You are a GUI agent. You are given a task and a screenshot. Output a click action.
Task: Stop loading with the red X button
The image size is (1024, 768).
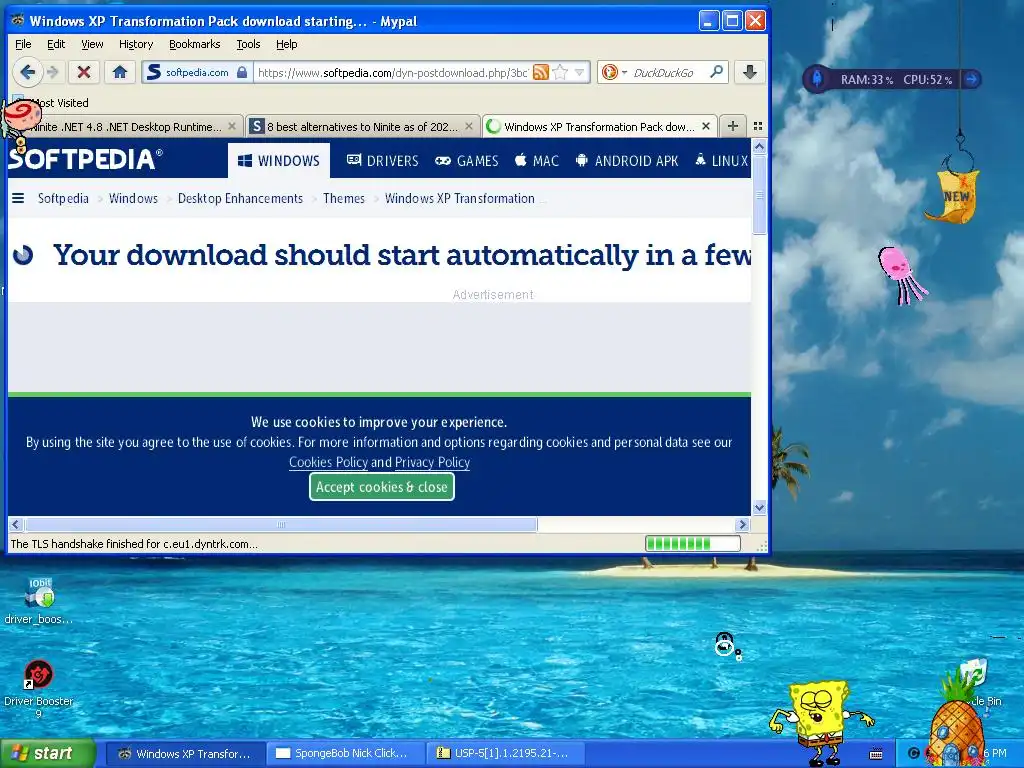point(84,72)
